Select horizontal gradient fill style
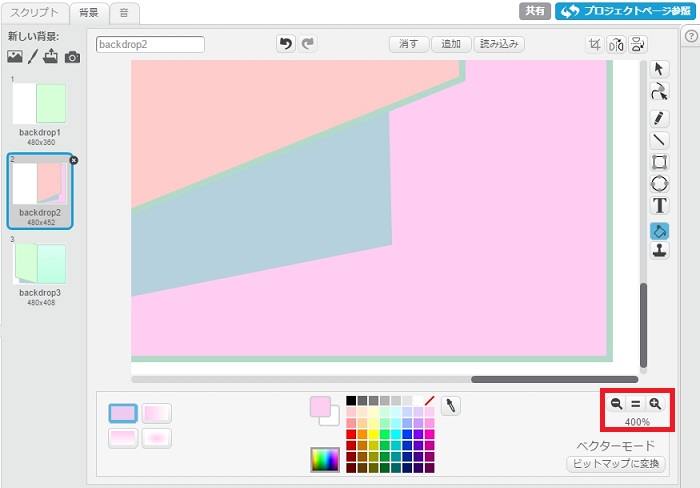700x488 pixels. coord(157,413)
